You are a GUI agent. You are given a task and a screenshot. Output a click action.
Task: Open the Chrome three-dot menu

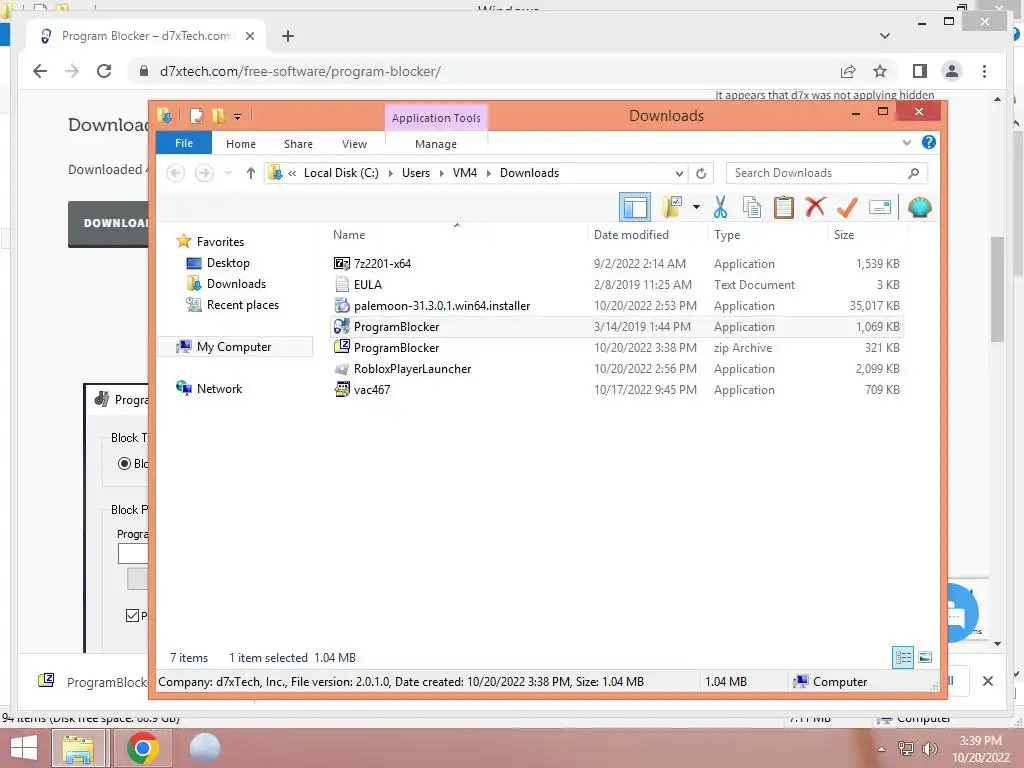click(x=984, y=71)
